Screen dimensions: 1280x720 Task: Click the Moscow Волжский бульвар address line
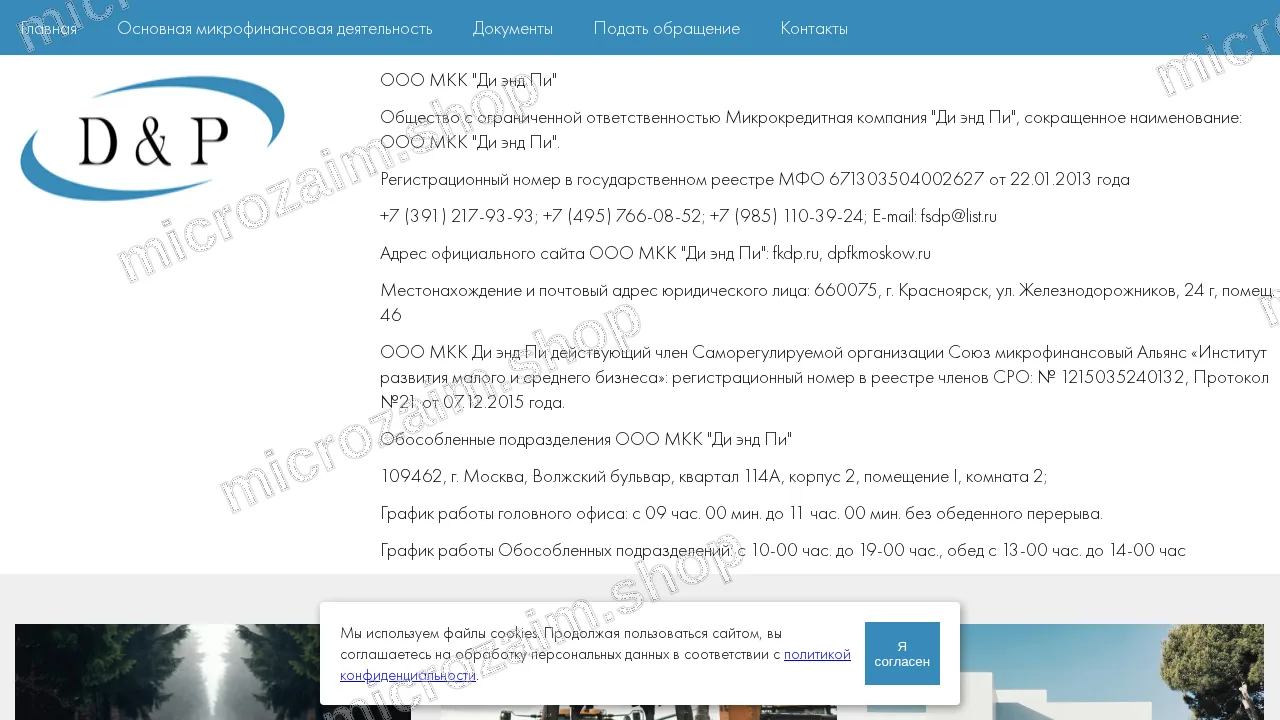click(x=713, y=477)
